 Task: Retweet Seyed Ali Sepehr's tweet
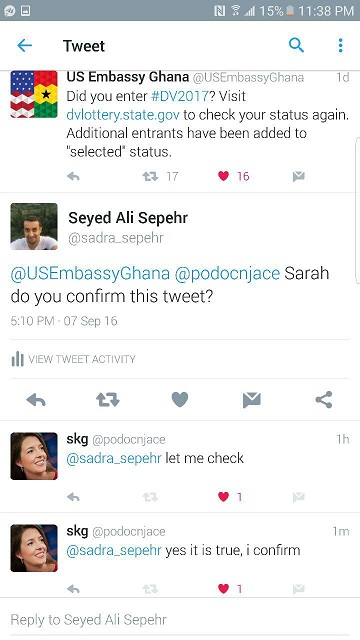coord(108,400)
